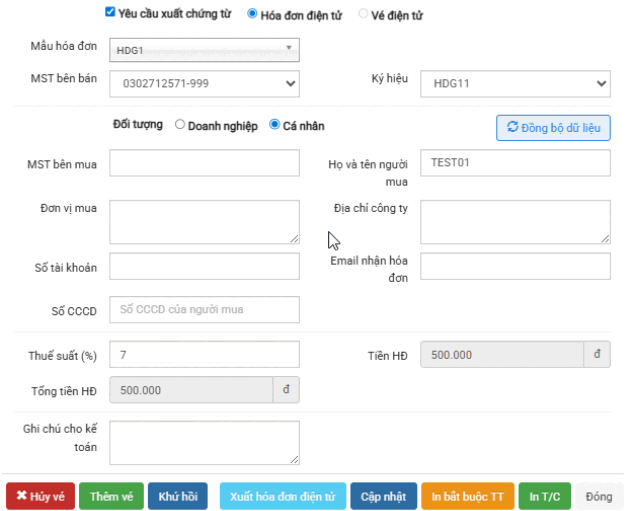
Task: Click the orange In bắt buộc TT button
Action: pos(467,497)
